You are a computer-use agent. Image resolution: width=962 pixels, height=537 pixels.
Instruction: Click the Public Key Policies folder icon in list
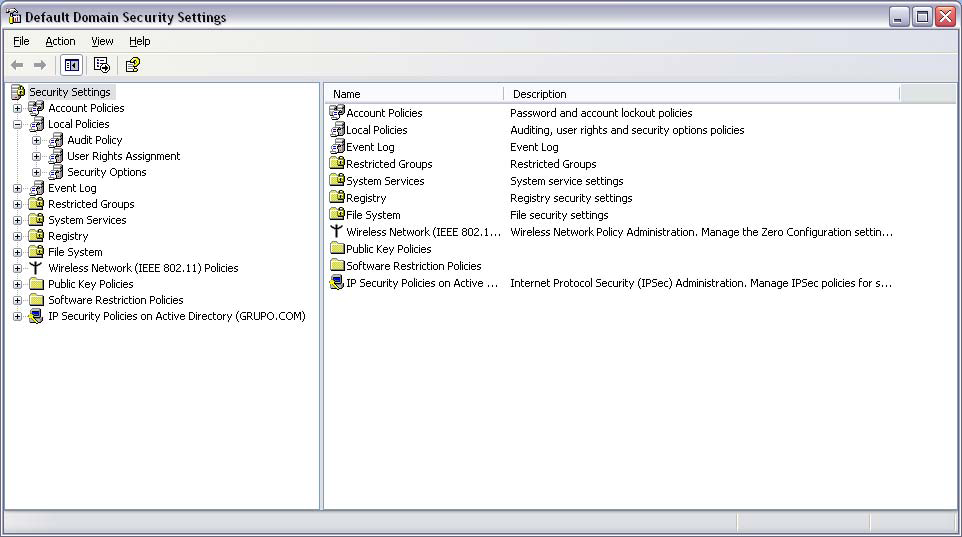[x=337, y=248]
